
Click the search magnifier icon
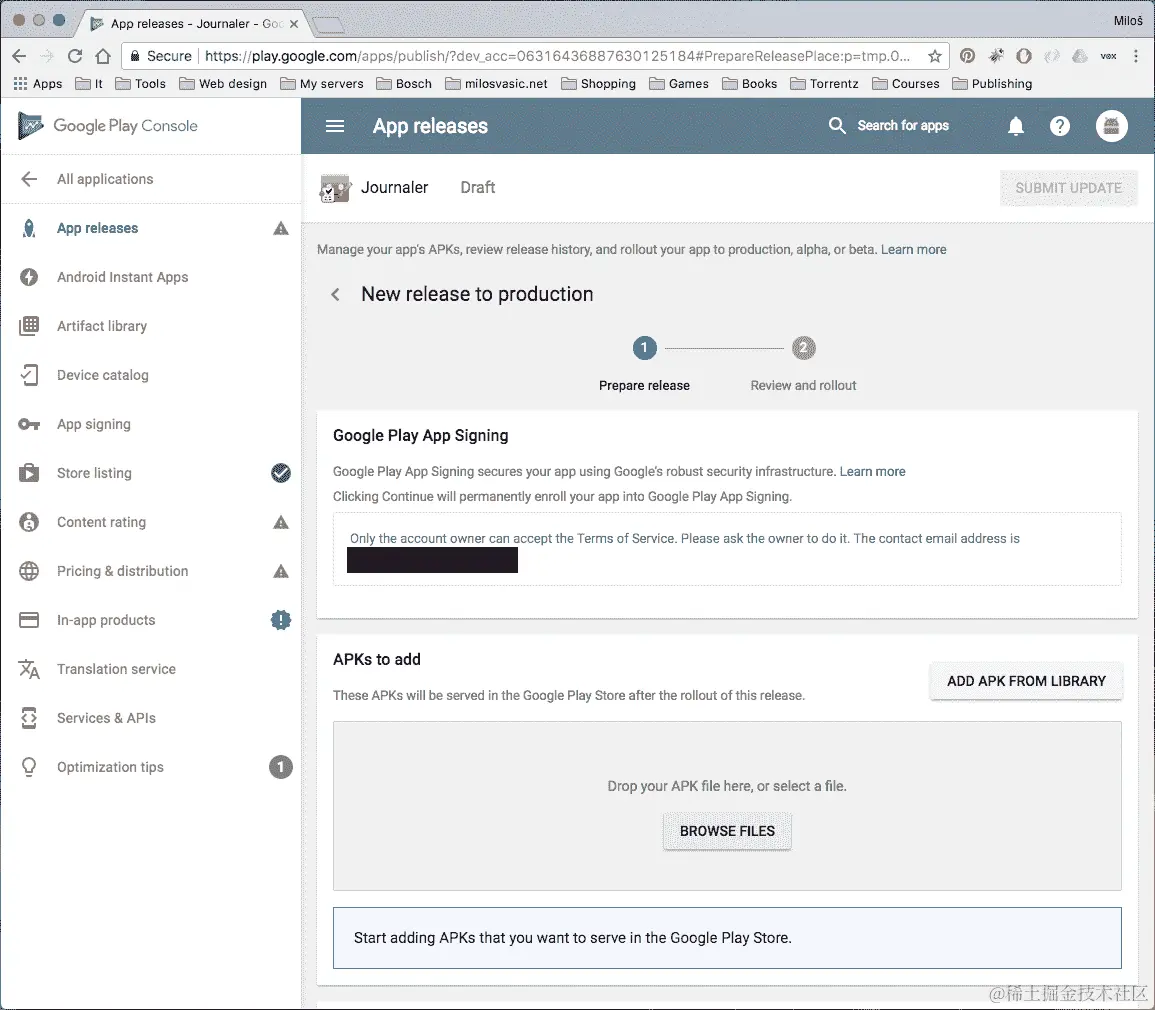pos(837,125)
